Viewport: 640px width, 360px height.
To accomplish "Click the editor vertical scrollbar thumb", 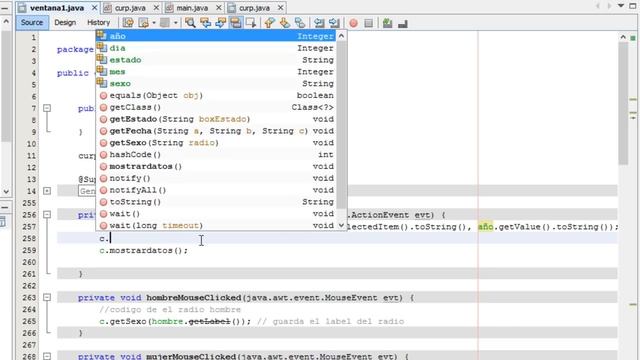I will pos(623,103).
